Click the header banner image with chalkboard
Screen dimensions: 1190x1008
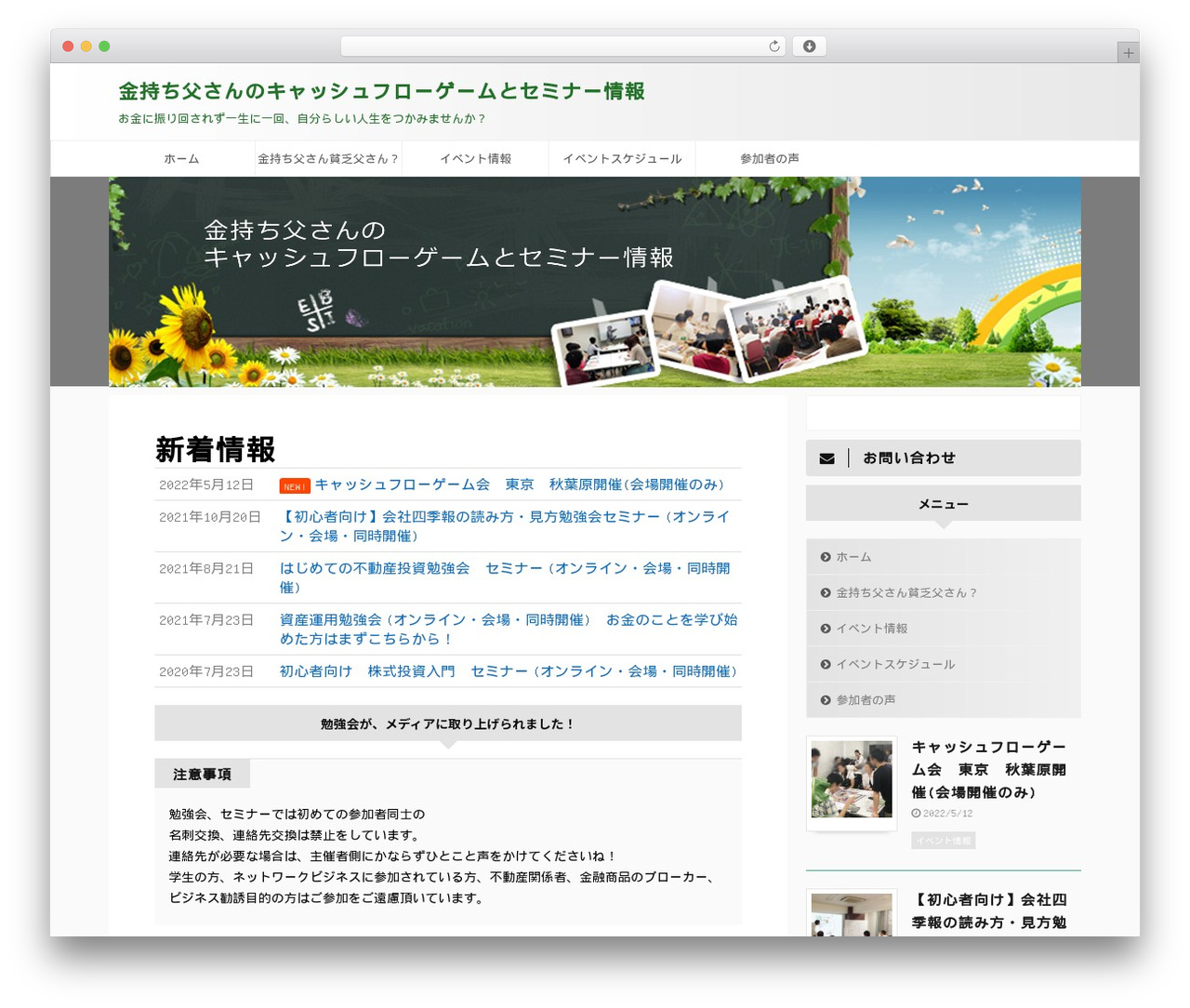(595, 282)
